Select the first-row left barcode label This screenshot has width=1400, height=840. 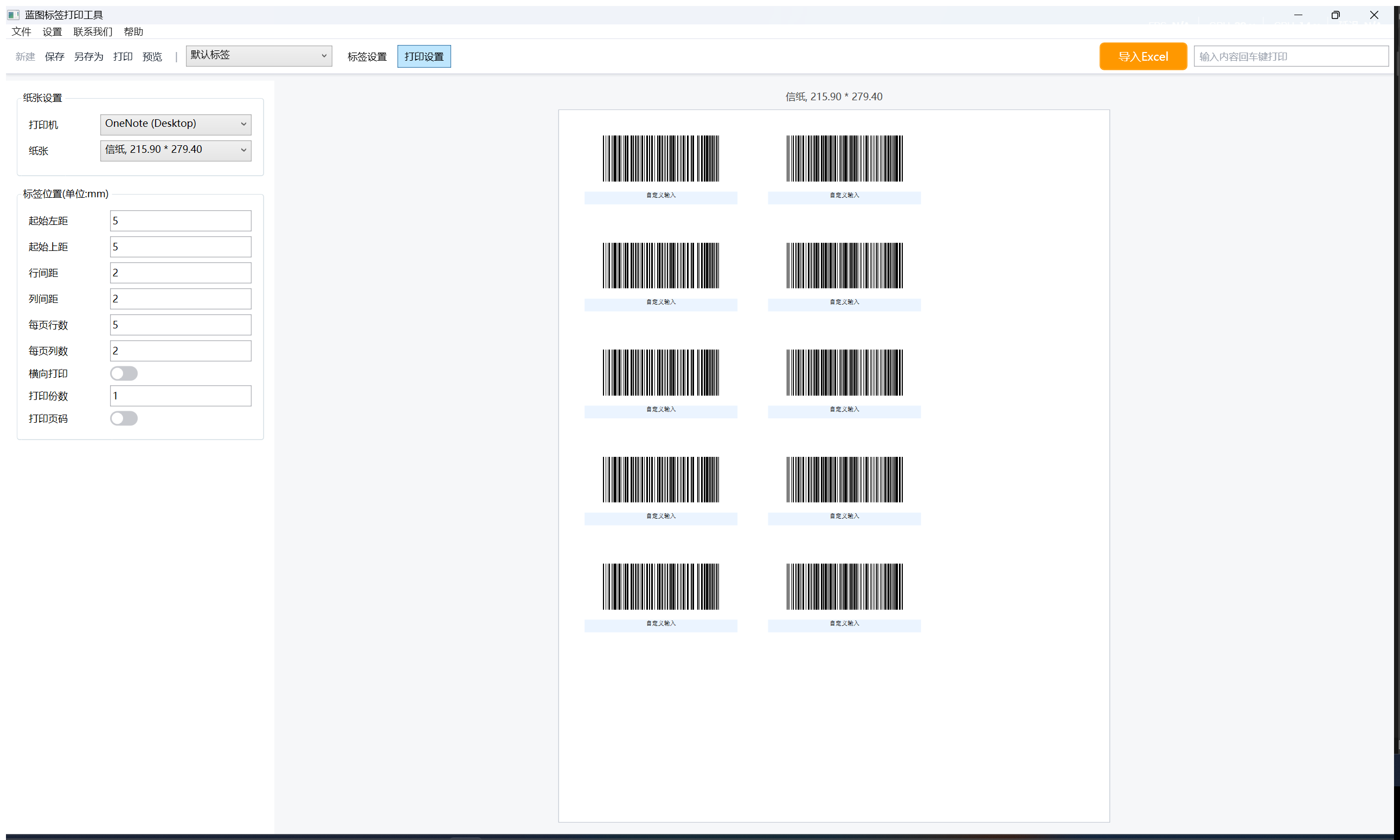tap(661, 169)
